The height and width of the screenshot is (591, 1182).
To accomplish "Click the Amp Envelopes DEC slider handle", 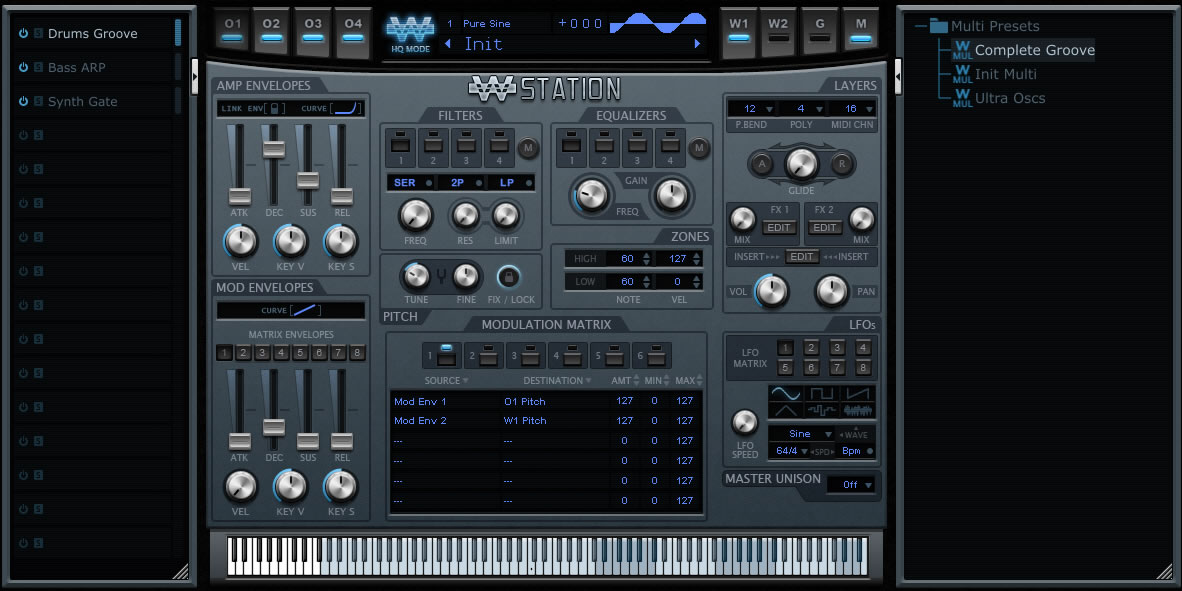I will click(274, 149).
